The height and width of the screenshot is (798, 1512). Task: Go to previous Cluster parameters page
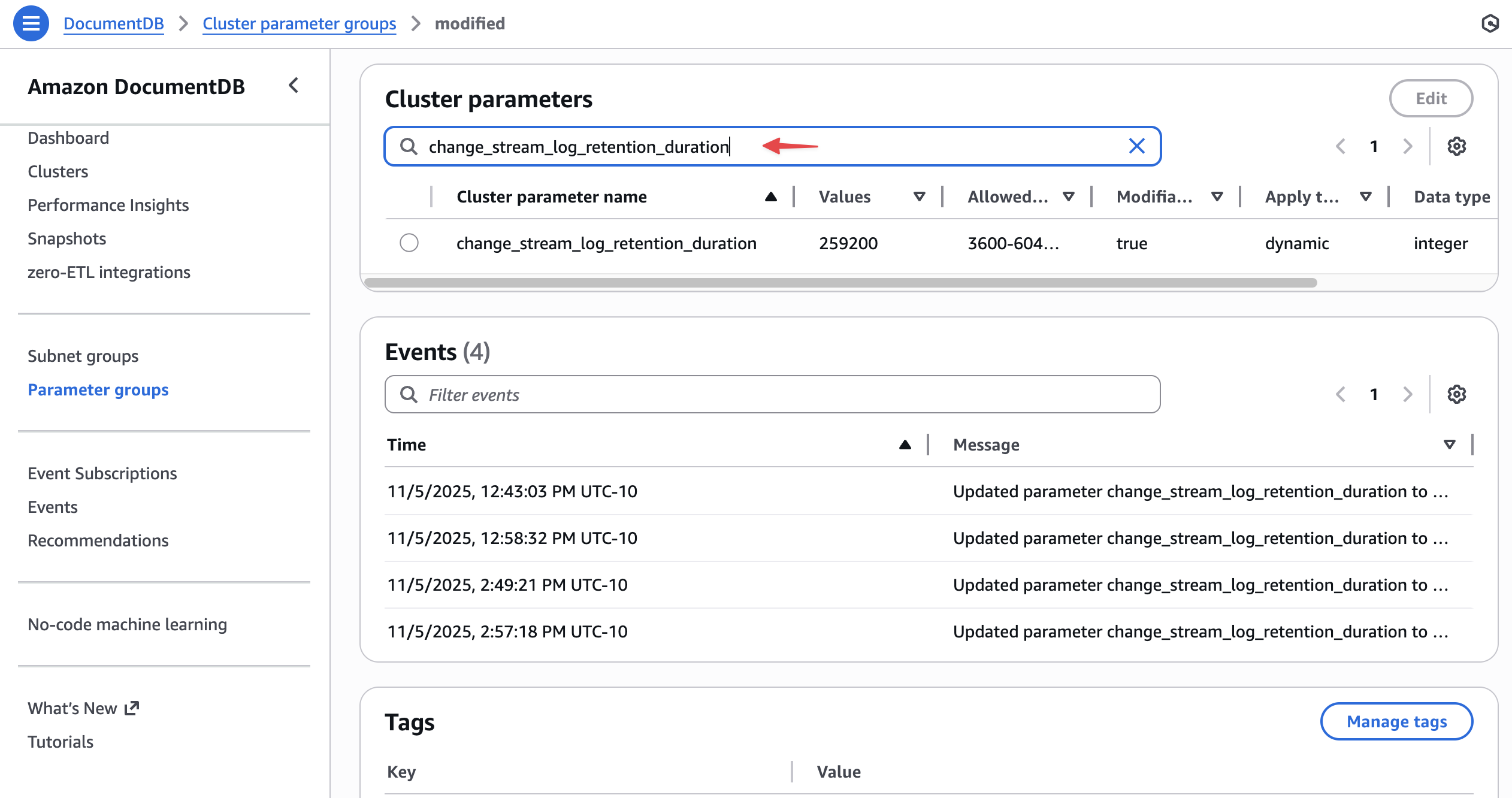[x=1339, y=146]
